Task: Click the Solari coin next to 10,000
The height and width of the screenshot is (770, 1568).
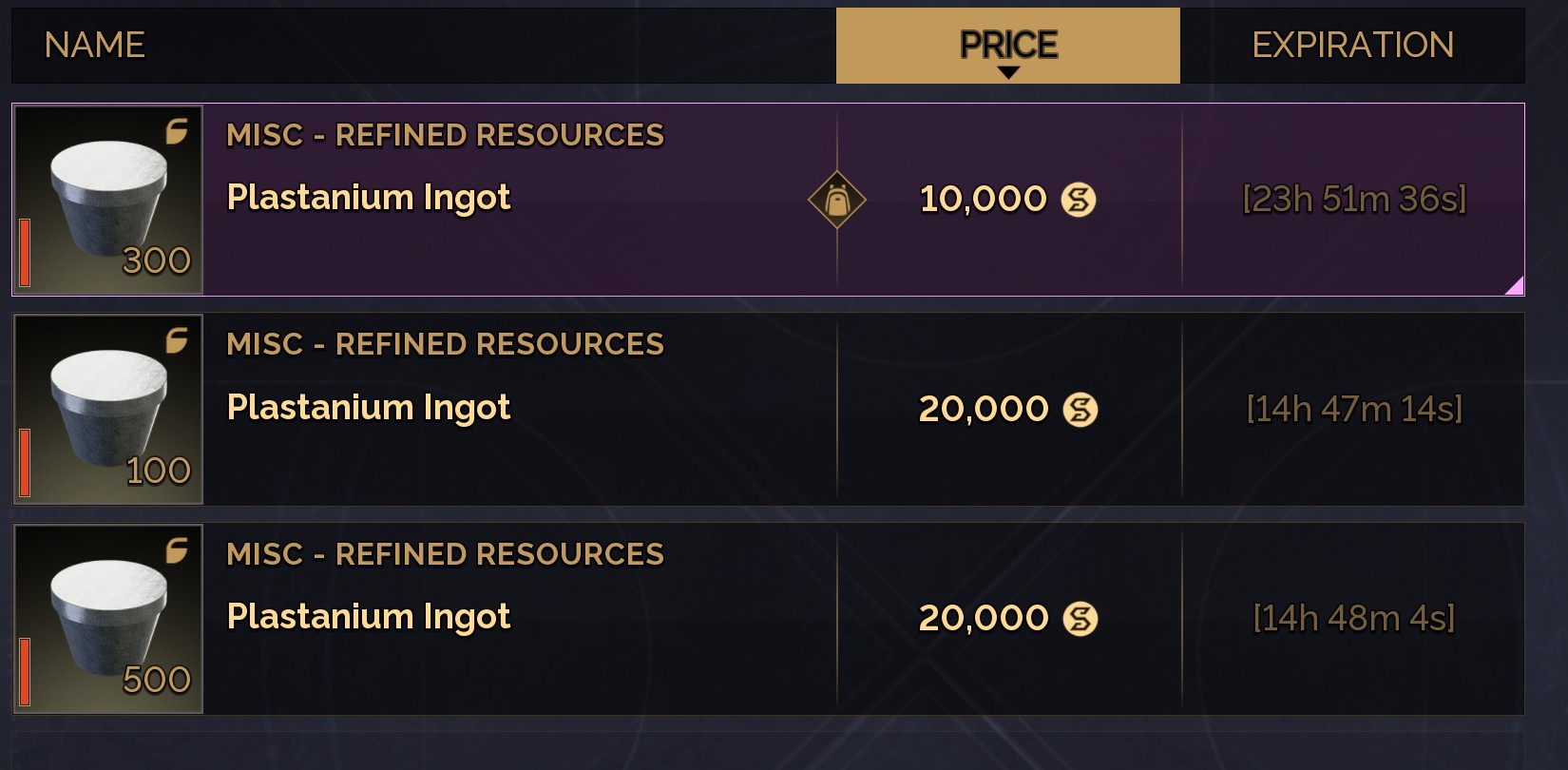Action: 1079,200
